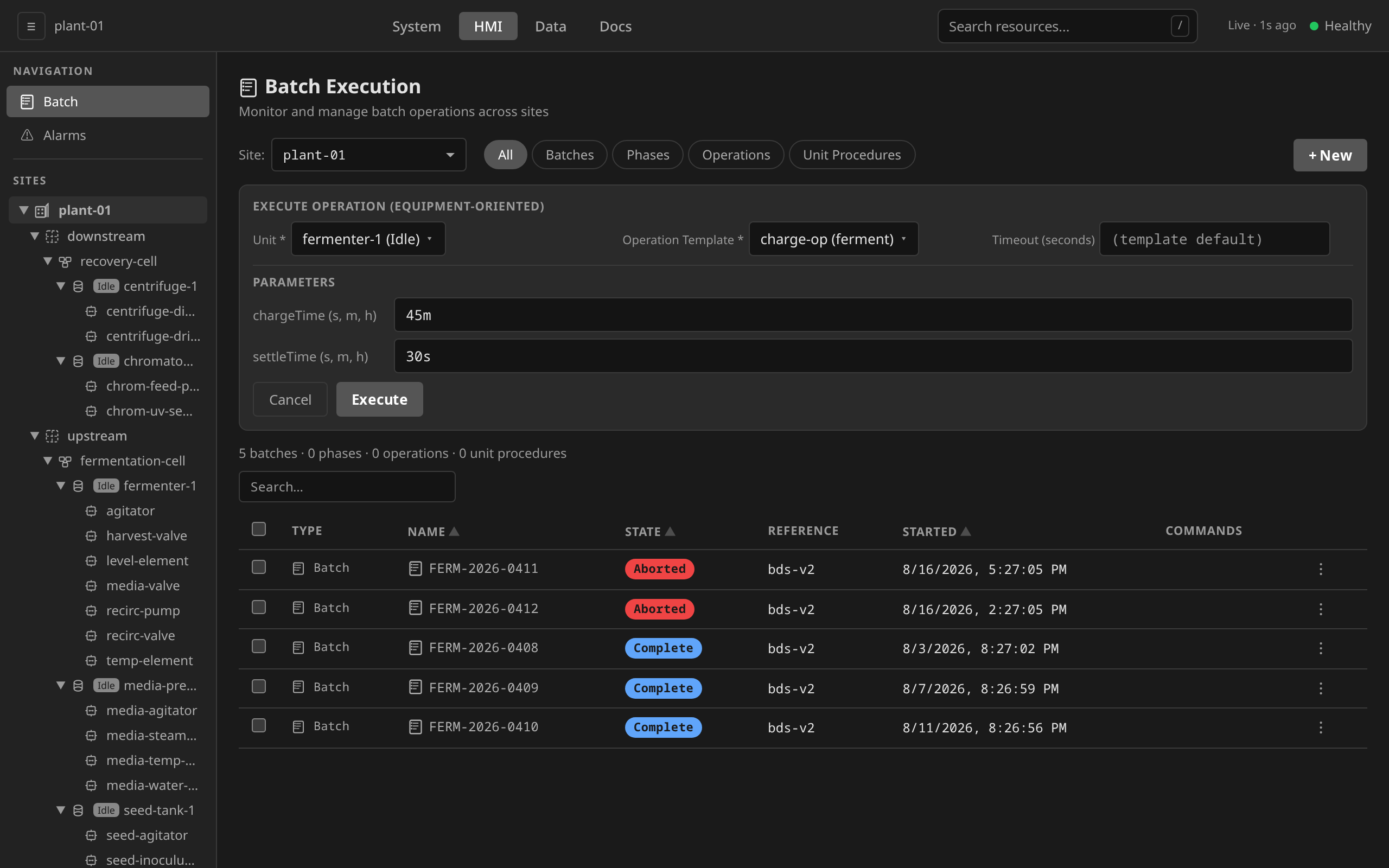Open Alarms in the navigation
Image resolution: width=1389 pixels, height=868 pixels.
point(108,135)
